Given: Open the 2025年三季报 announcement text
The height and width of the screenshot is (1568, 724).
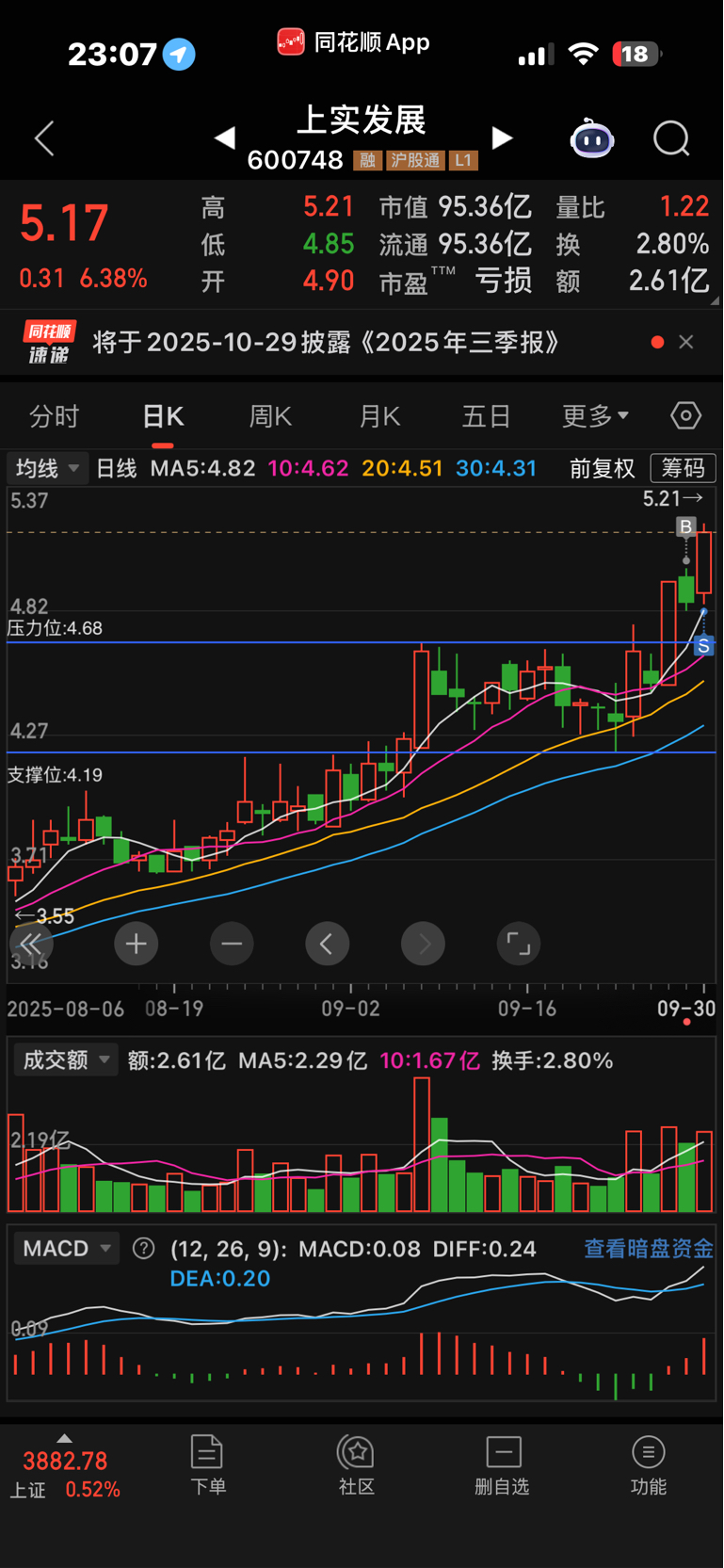Looking at the screenshot, I should (x=326, y=342).
